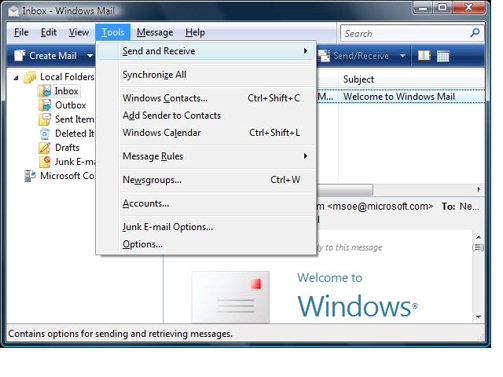Select Microsoft Communities newsgroup item

pyautogui.click(x=68, y=176)
